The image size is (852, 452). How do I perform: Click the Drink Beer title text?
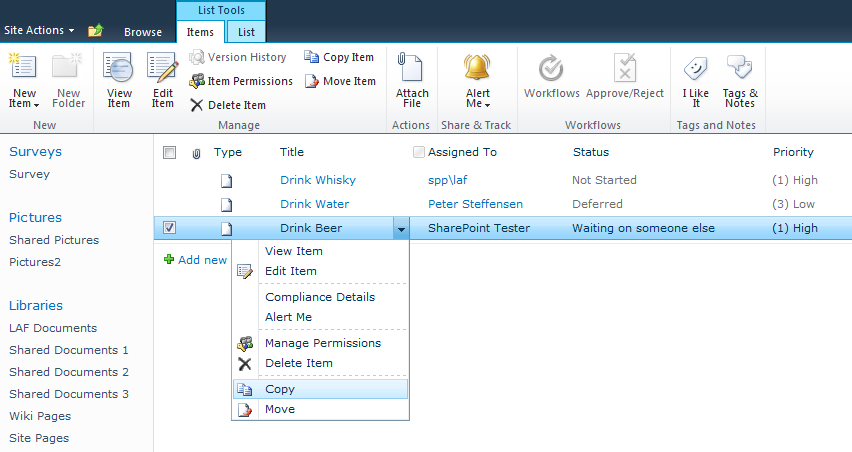coord(311,228)
